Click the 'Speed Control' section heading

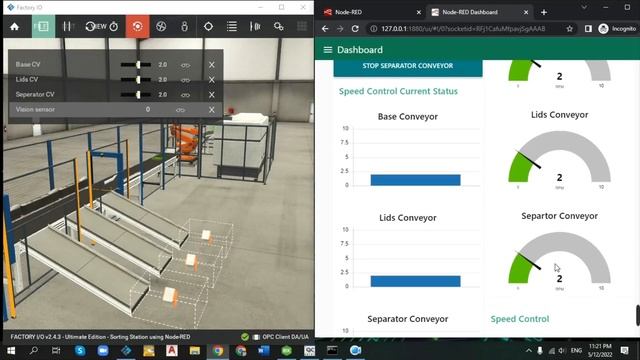tap(520, 319)
